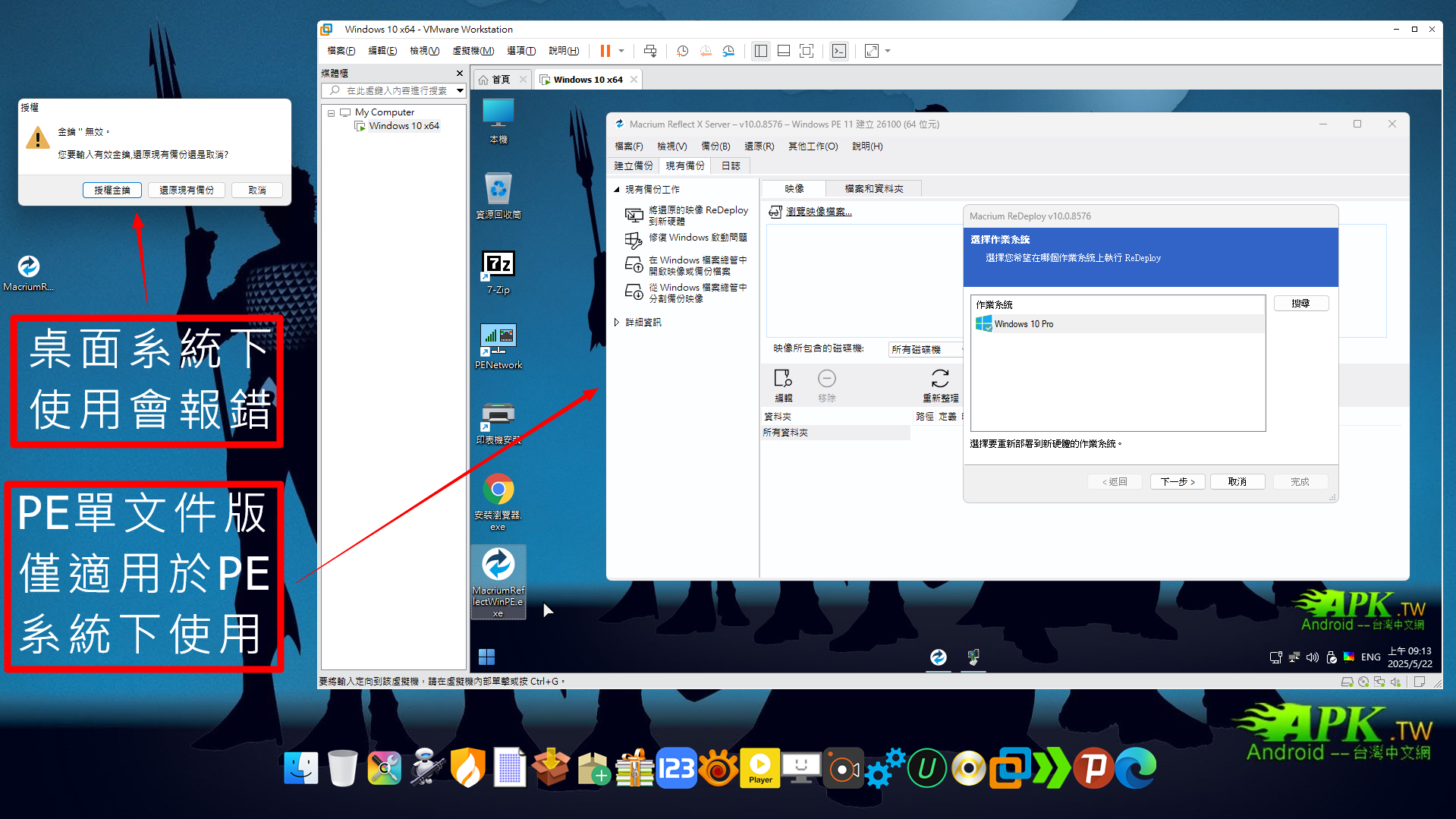Click the 編輯 folder edit icon
The width and height of the screenshot is (1456, 819).
click(x=783, y=385)
